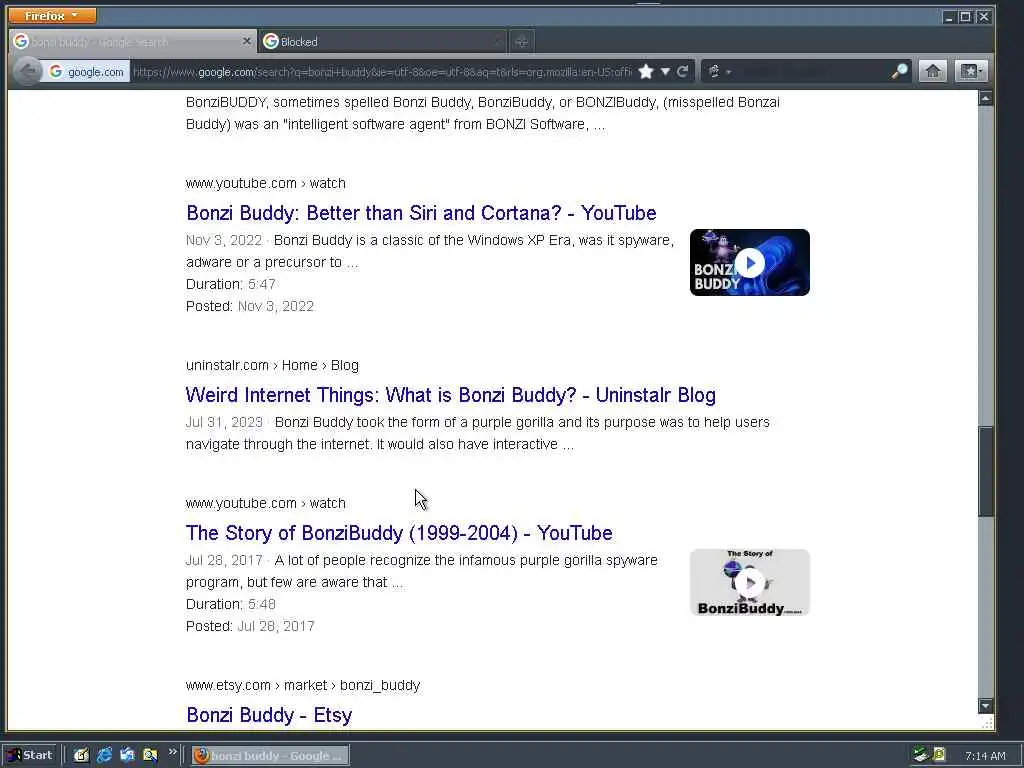
Task: Open the 'Bonzi Buddy - Etsy' result link
Action: (x=269, y=715)
